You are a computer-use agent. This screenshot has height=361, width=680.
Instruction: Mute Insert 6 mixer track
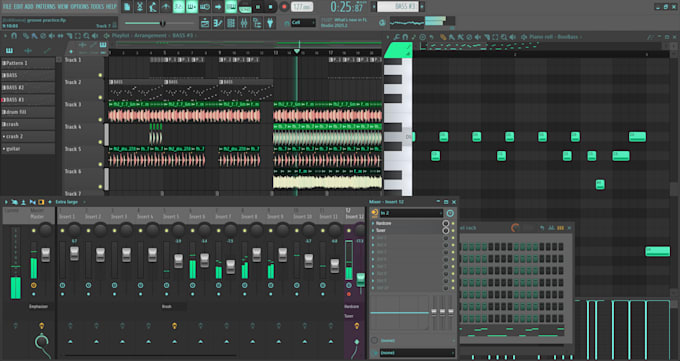[x=193, y=230]
